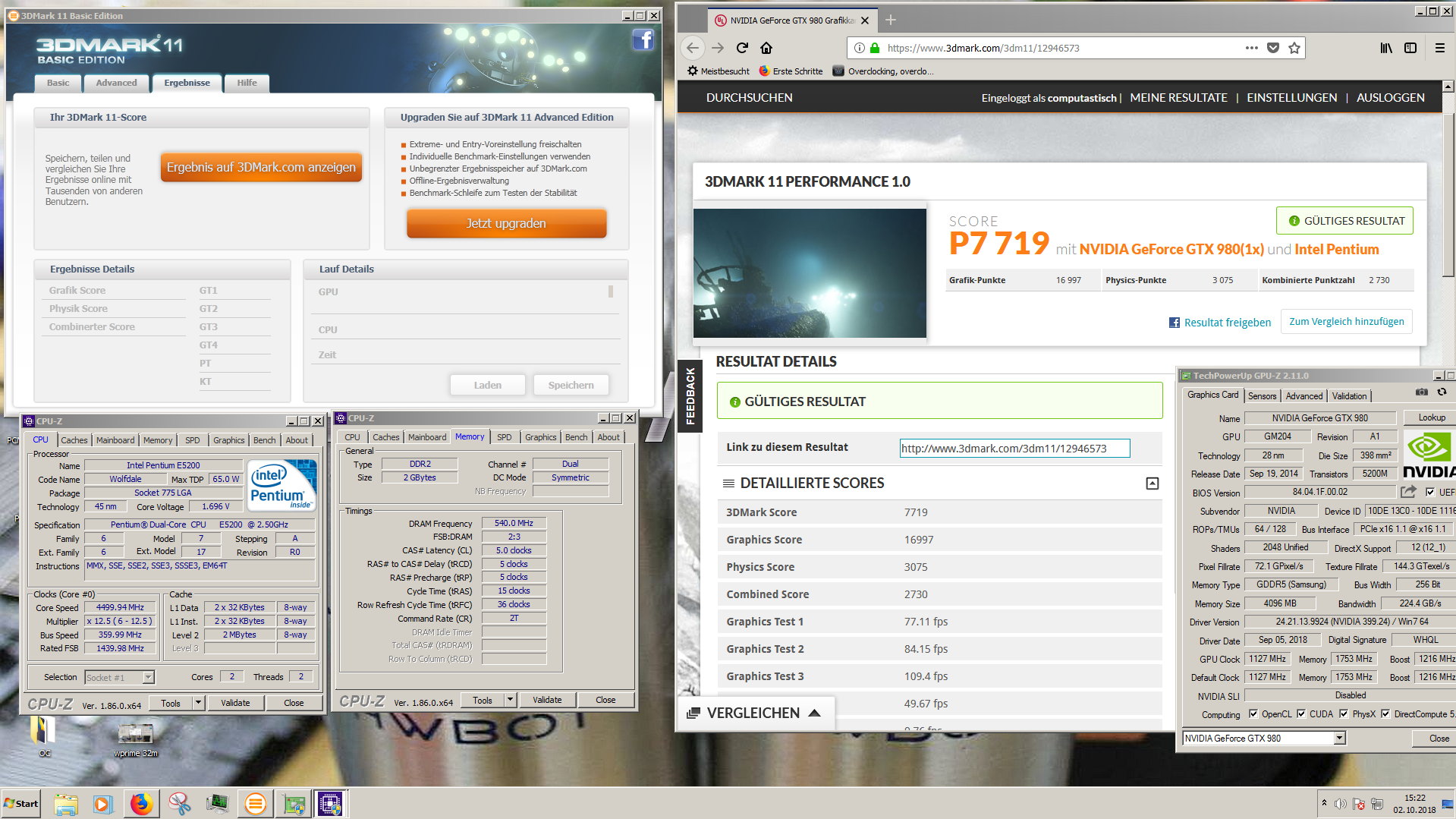Close the NVIDIA GeForce GTX 980 browser tab
Screen dimensions: 1456x819
[x=865, y=20]
